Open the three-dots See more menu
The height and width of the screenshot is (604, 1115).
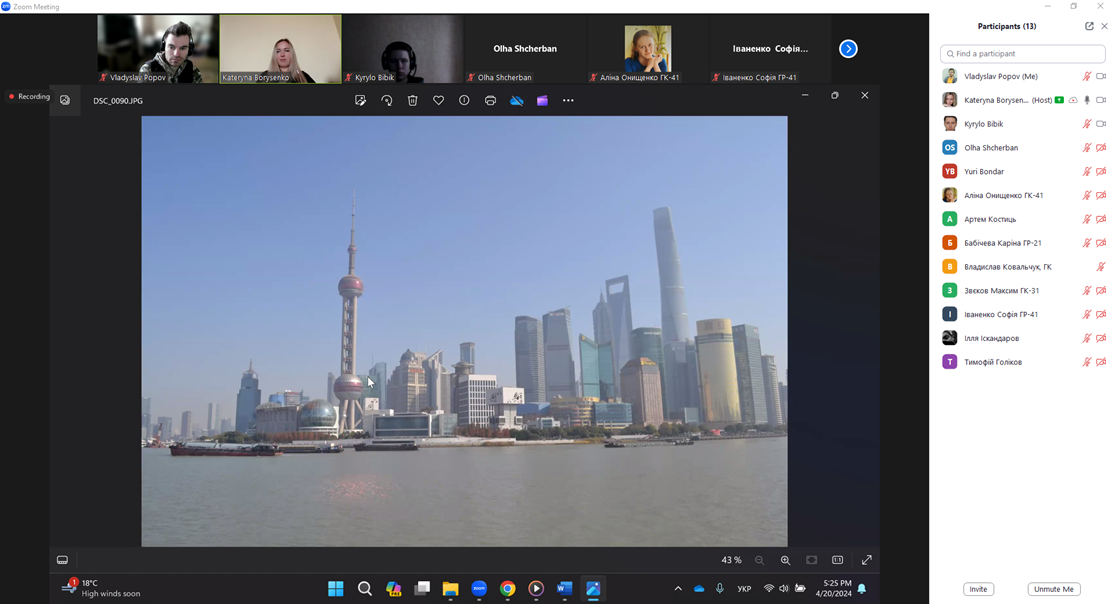pyautogui.click(x=568, y=101)
